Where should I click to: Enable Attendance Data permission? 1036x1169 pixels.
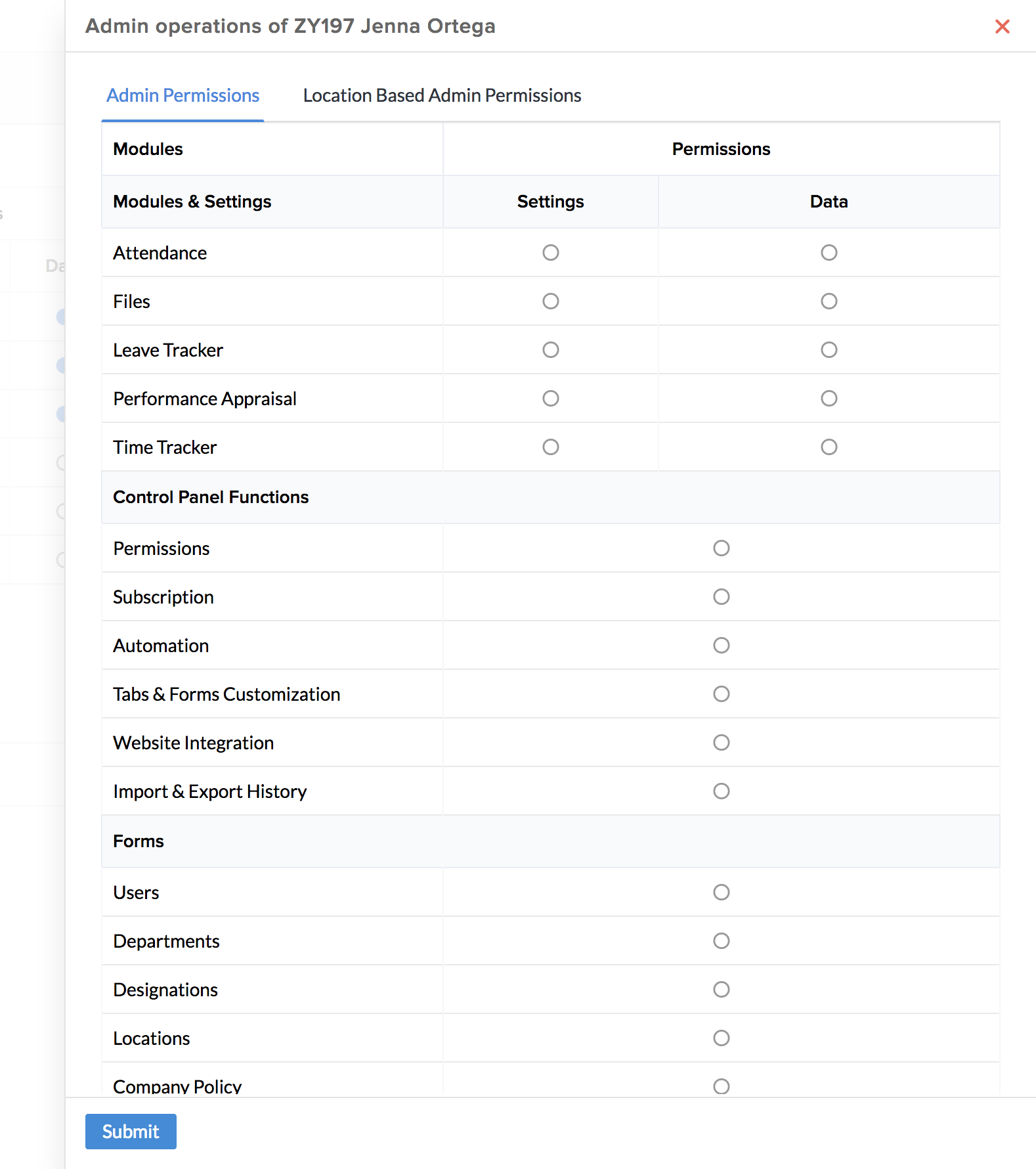tap(829, 253)
